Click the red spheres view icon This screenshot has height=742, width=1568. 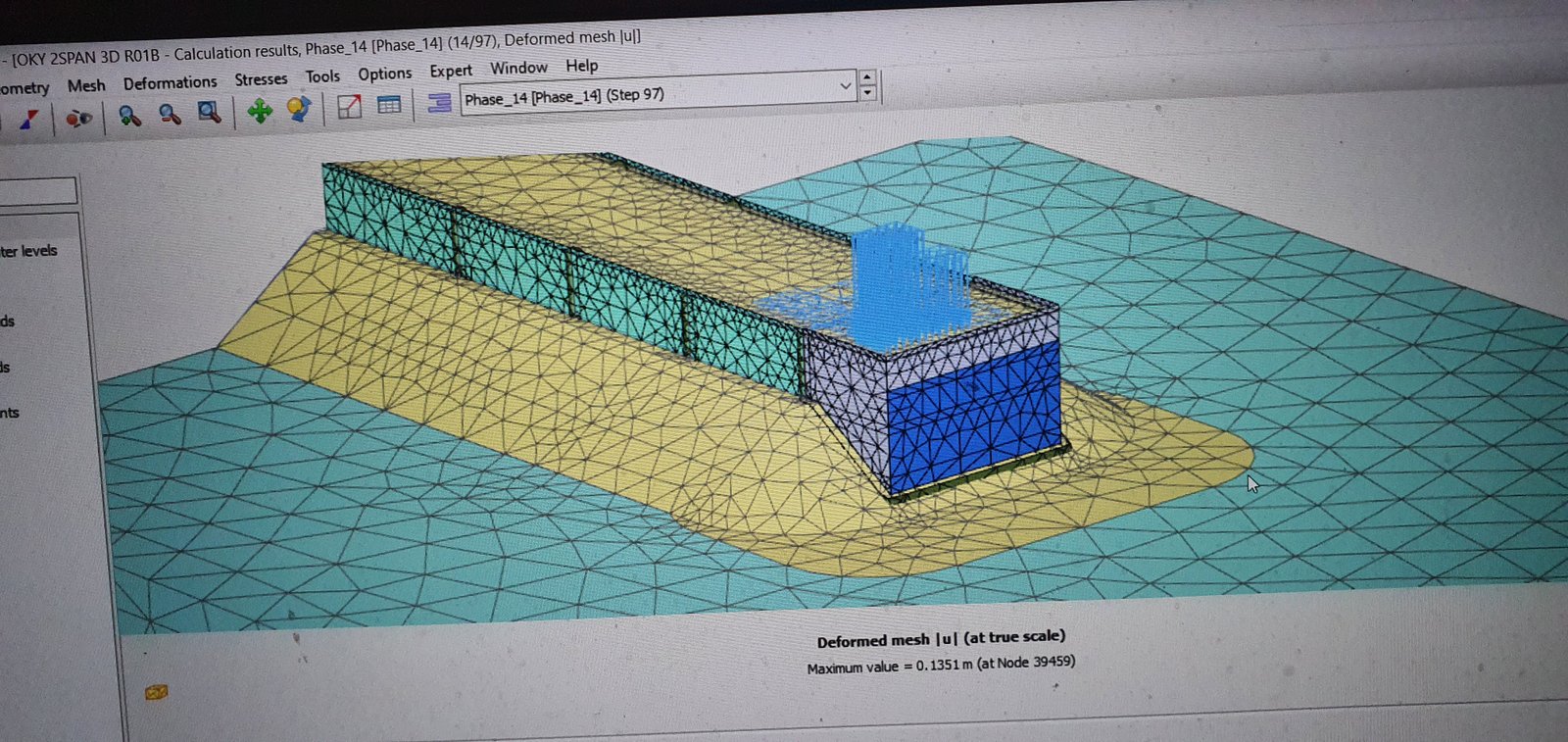[78, 118]
